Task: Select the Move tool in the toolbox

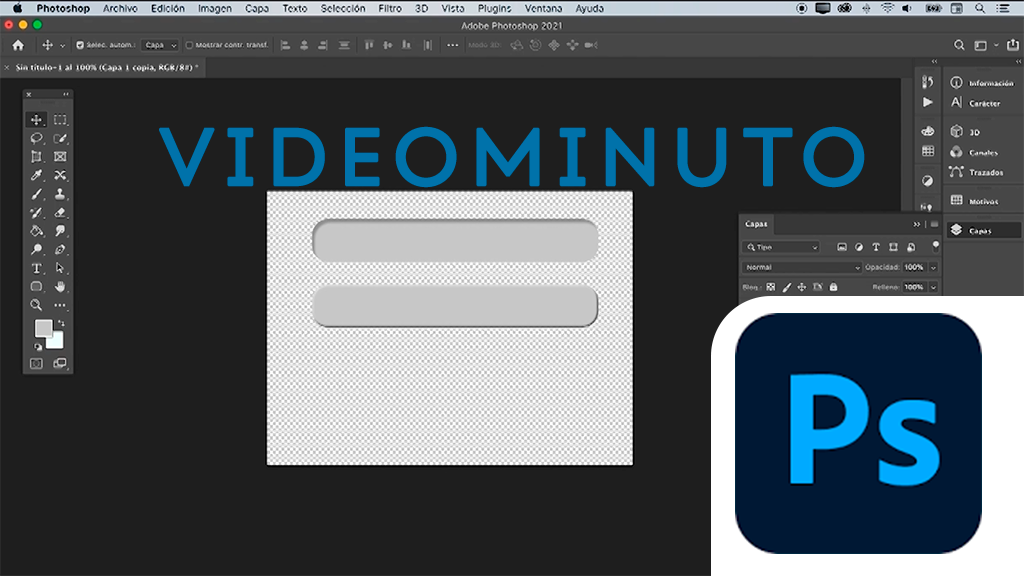Action: click(37, 120)
